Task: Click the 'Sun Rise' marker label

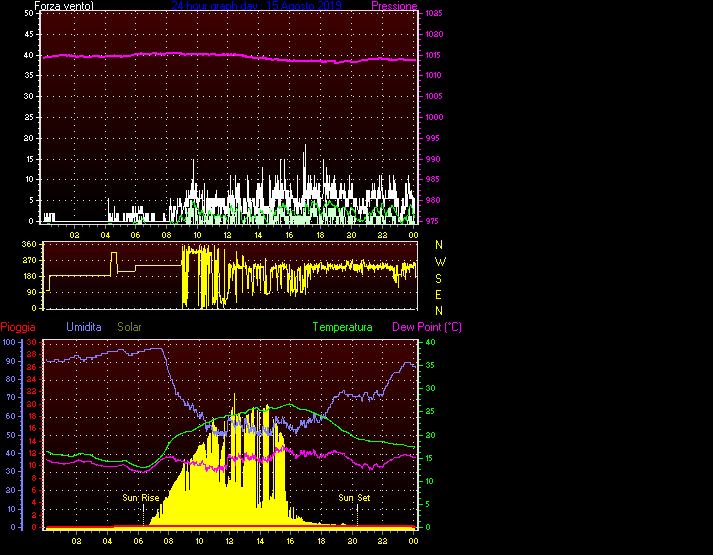Action: click(x=141, y=498)
